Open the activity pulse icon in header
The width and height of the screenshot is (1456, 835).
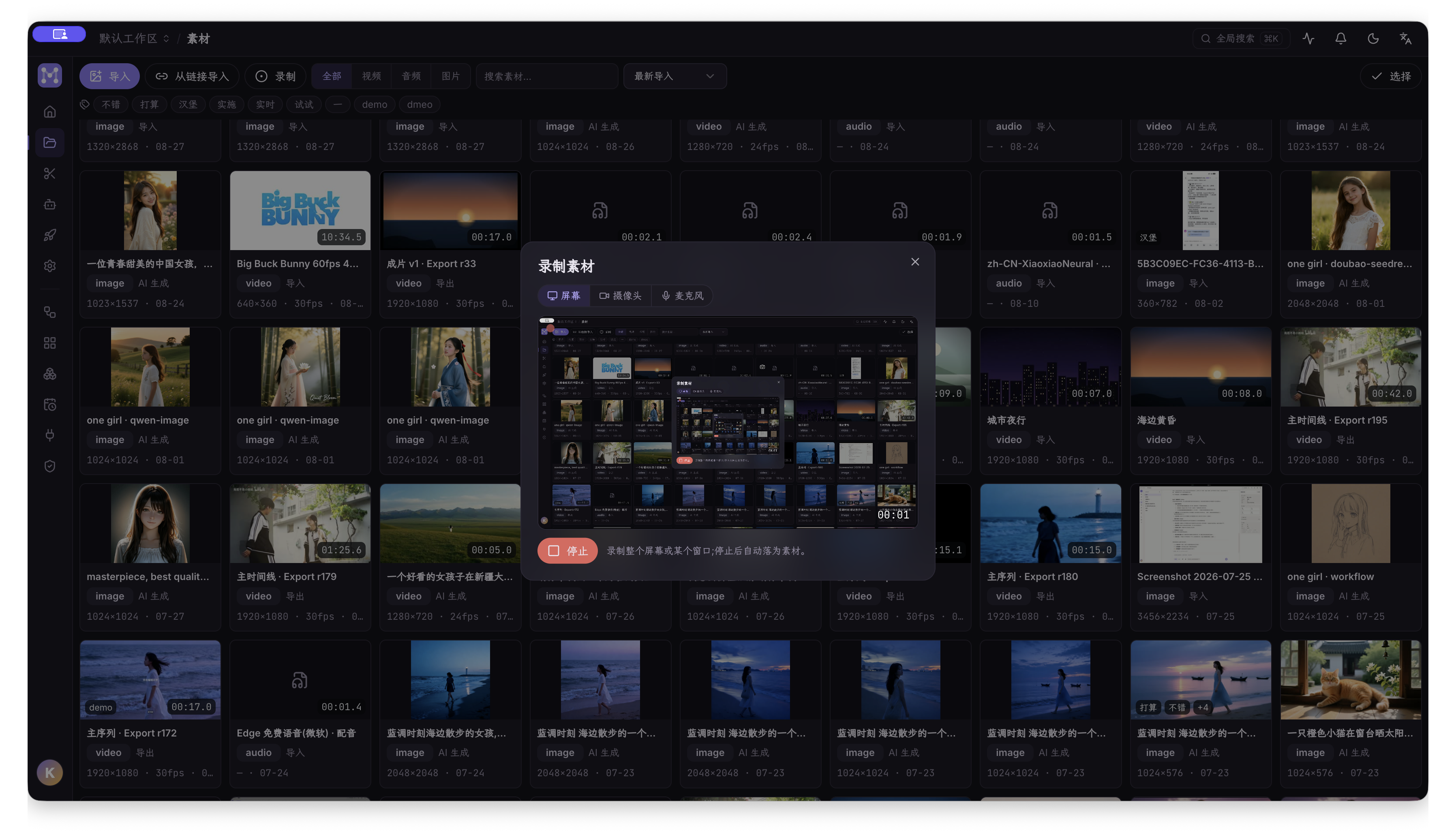[1308, 39]
